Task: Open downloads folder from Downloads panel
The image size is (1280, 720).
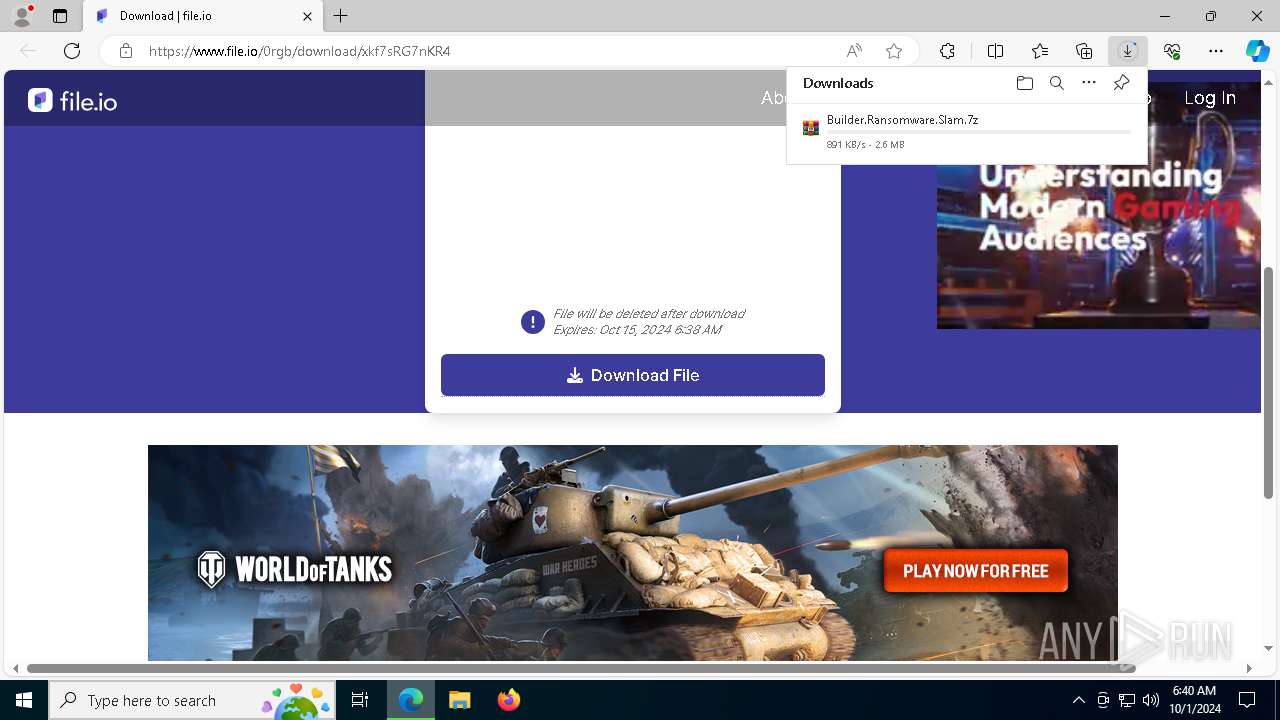Action: (1024, 83)
